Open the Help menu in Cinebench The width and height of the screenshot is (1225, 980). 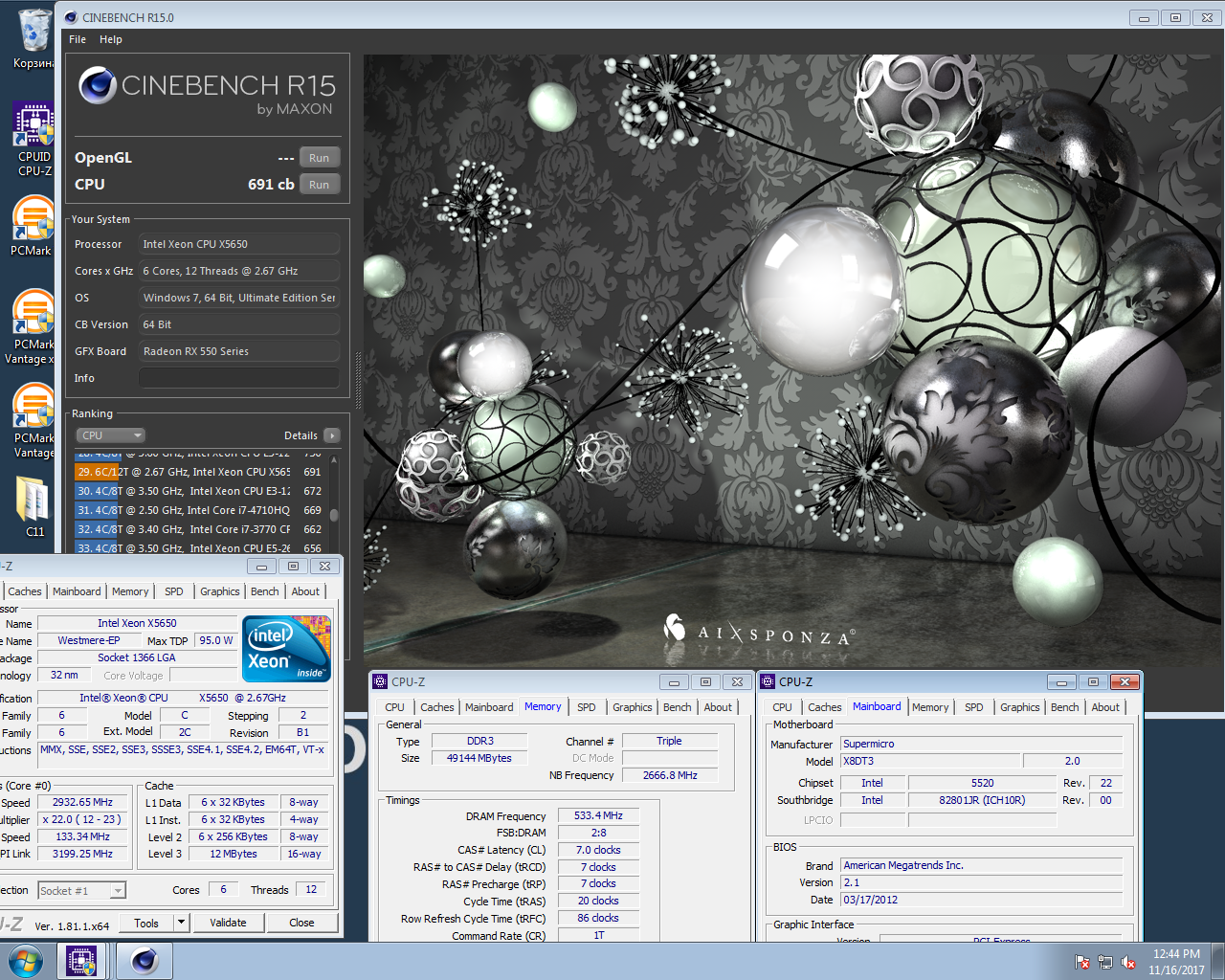coord(111,39)
